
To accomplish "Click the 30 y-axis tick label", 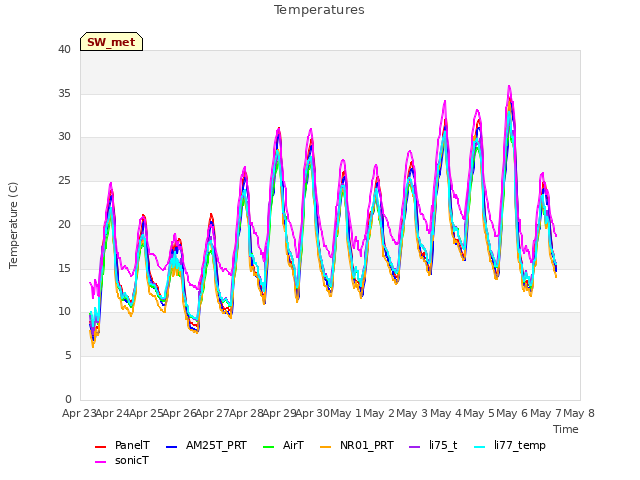I will [64, 137].
